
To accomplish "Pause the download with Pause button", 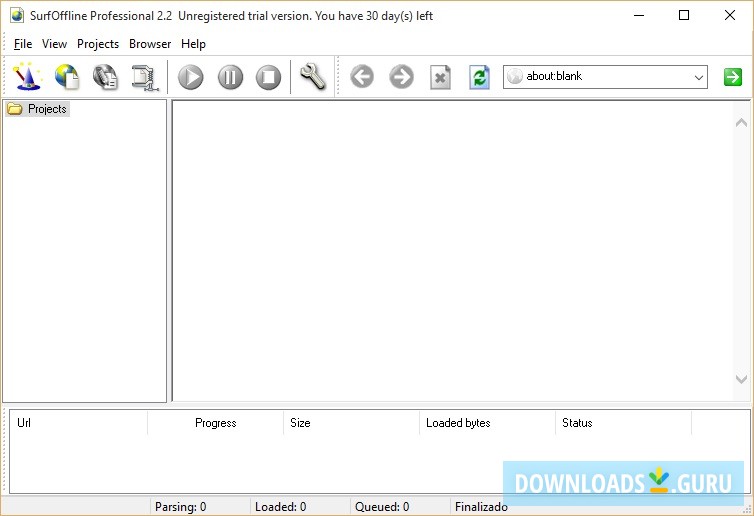I will tap(230, 77).
